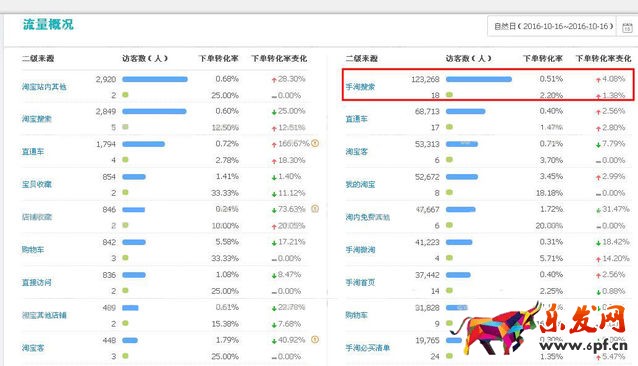This screenshot has height=366, width=638.
Task: Open the calendar icon beside date range
Action: (x=627, y=27)
